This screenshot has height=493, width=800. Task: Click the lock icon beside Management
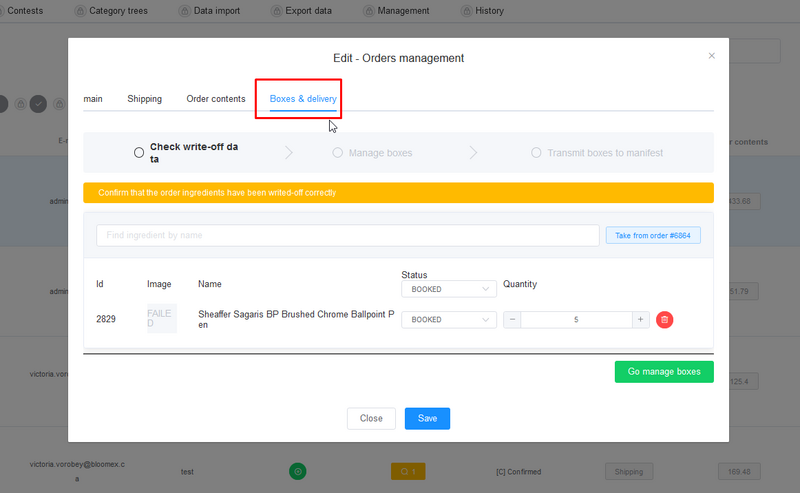368,11
